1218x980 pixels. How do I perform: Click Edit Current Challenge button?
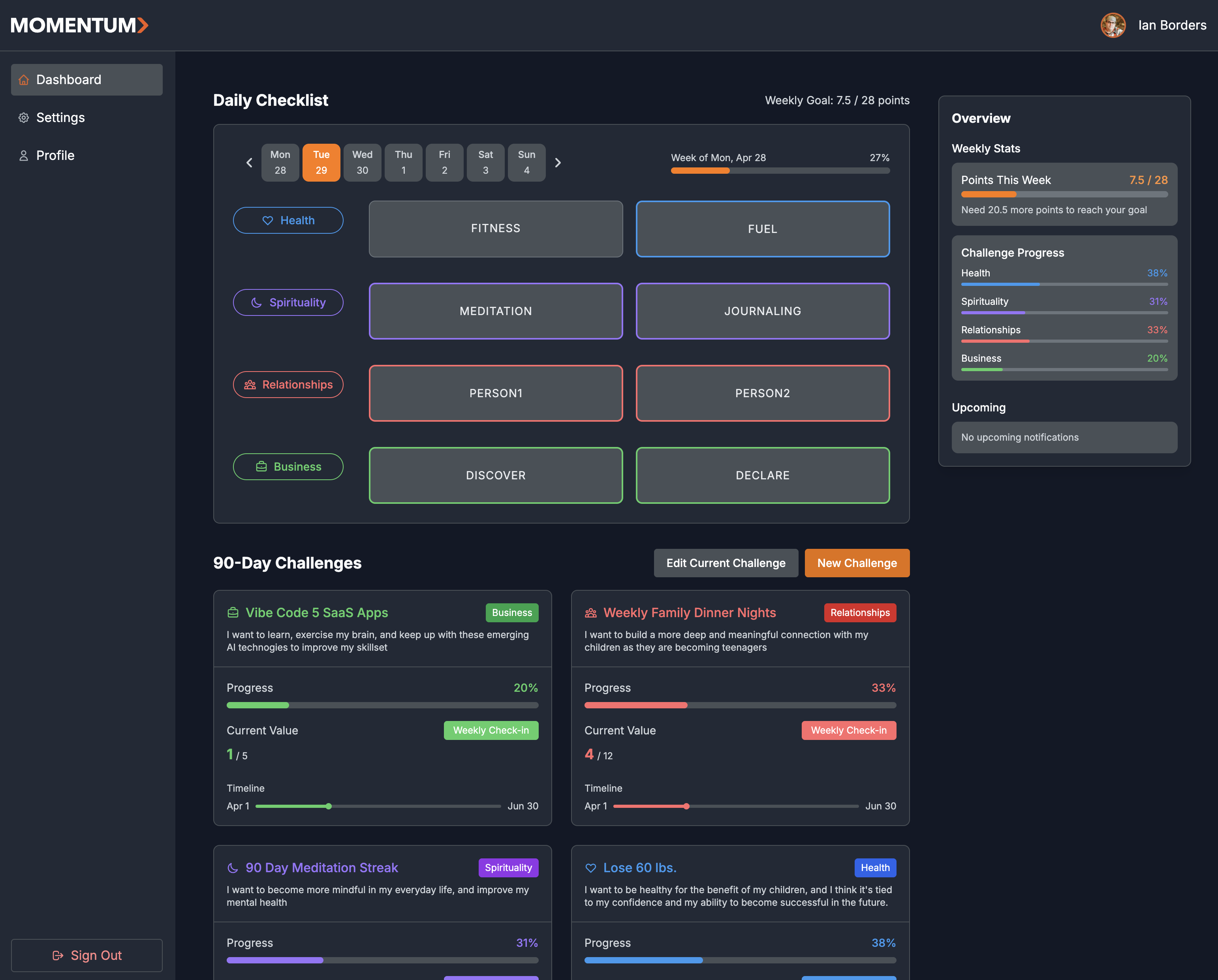[726, 563]
